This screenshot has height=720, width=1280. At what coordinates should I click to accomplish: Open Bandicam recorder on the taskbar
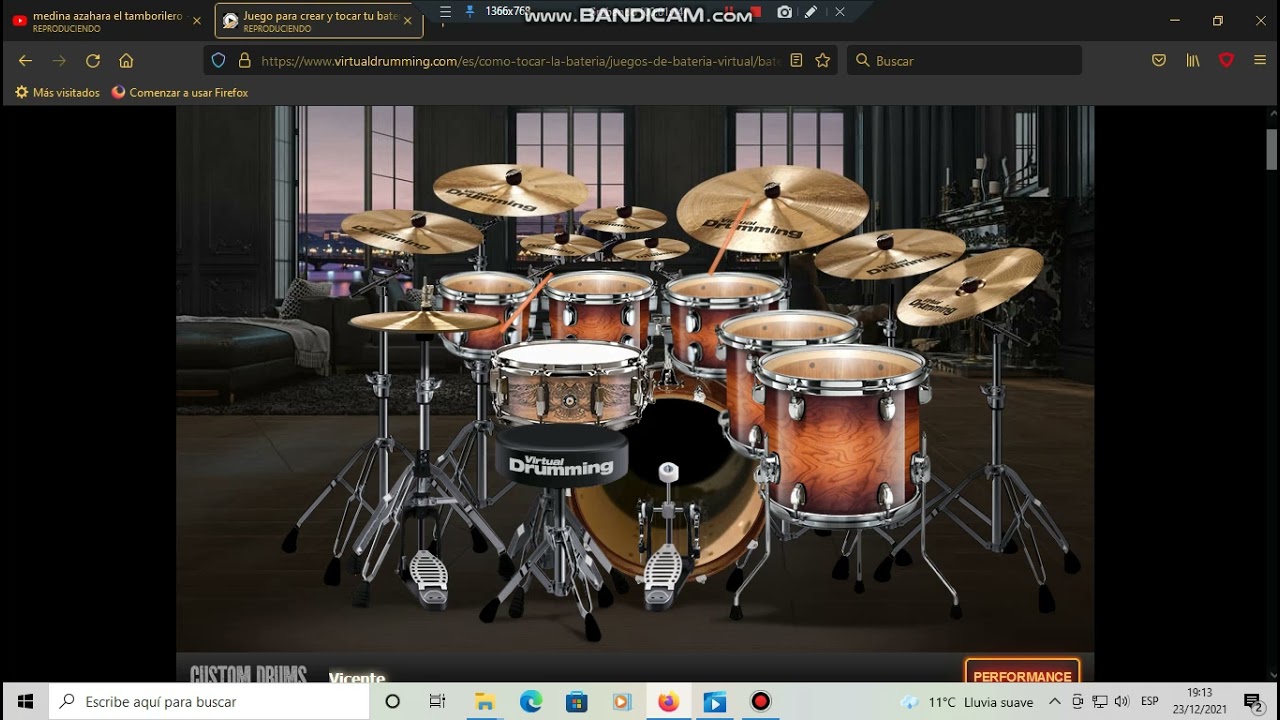coord(761,702)
